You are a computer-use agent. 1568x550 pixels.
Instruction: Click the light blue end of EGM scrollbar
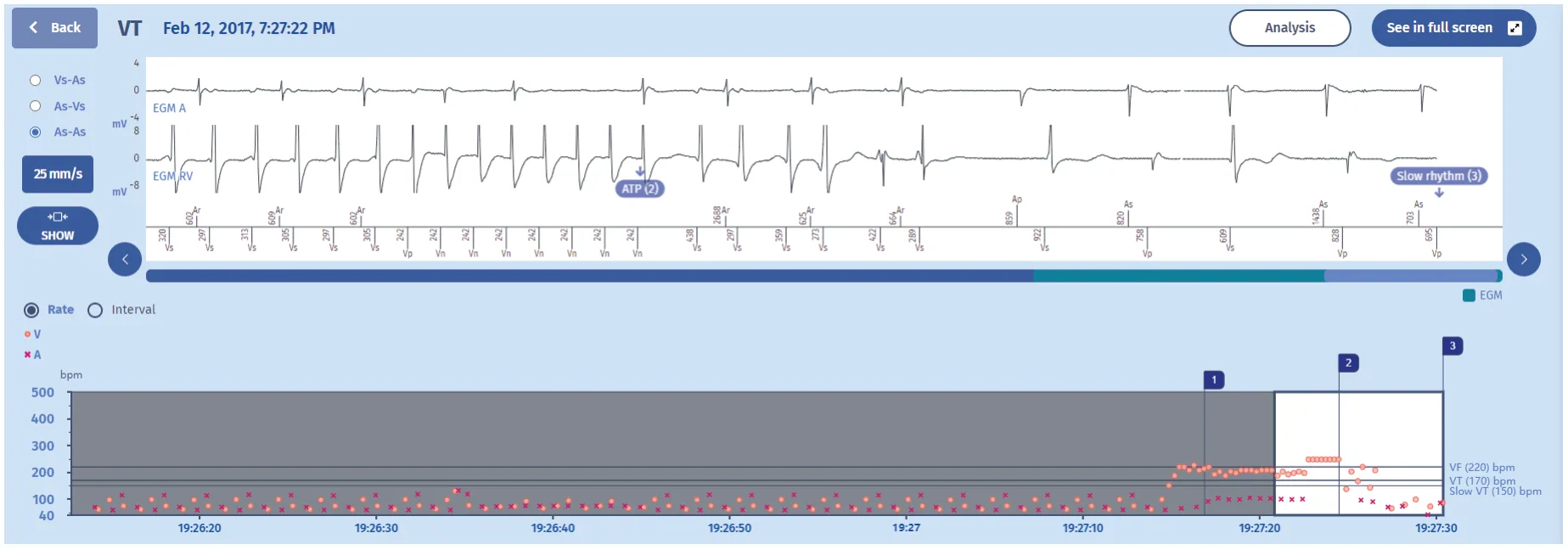1413,276
